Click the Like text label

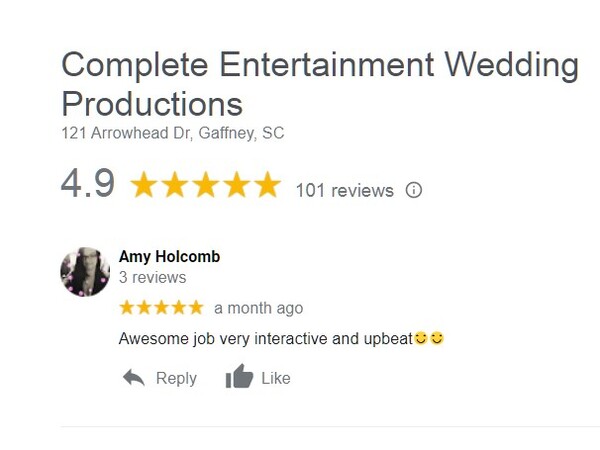(x=276, y=378)
